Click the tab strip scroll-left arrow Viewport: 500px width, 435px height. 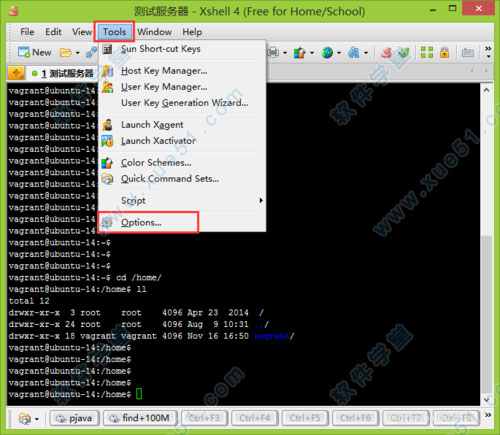[472, 70]
